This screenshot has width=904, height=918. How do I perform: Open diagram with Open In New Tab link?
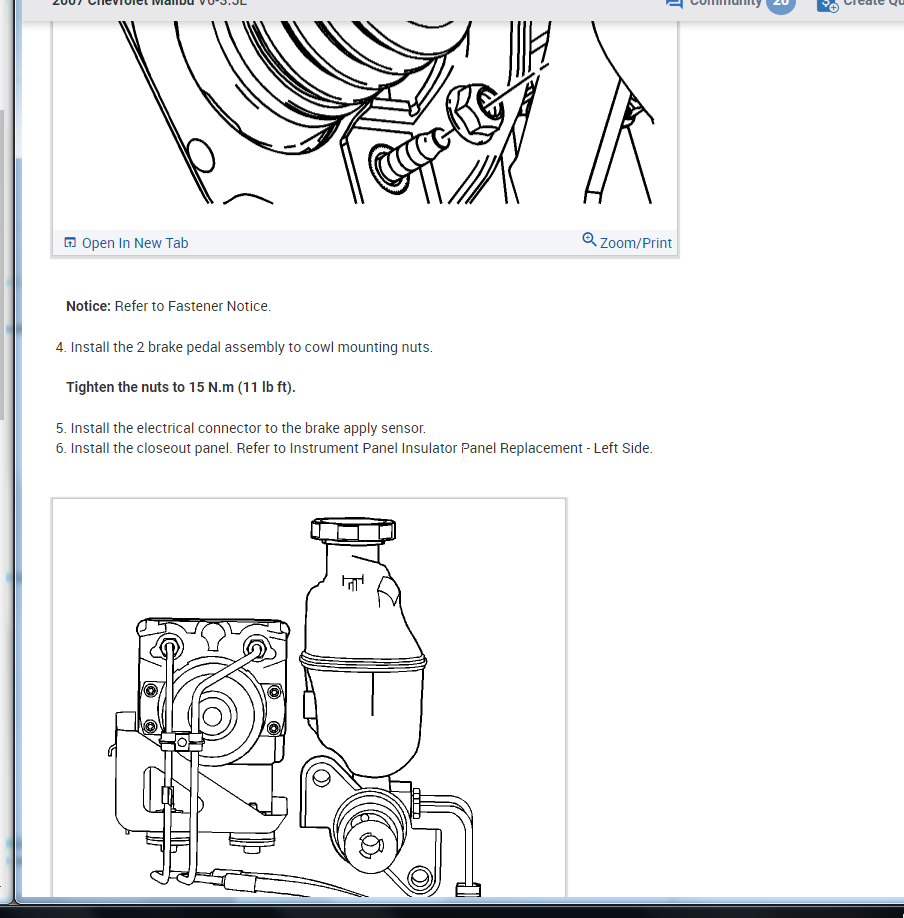coord(135,243)
